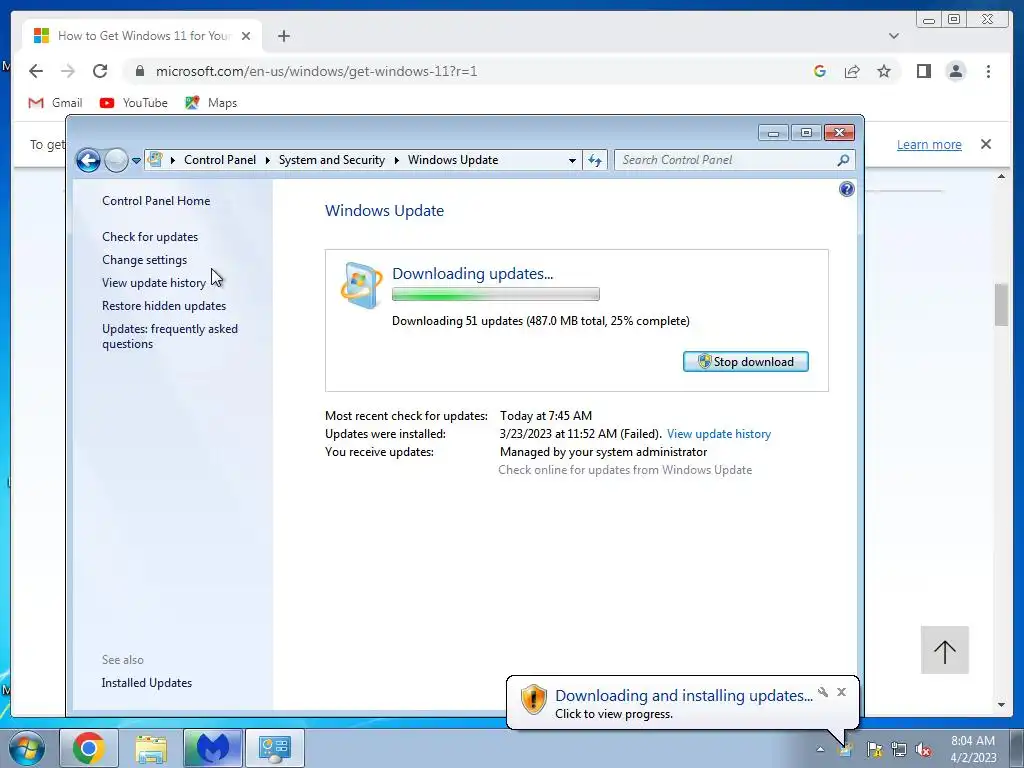The width and height of the screenshot is (1024, 768).
Task: Open new tab with plus button
Action: pyautogui.click(x=283, y=36)
